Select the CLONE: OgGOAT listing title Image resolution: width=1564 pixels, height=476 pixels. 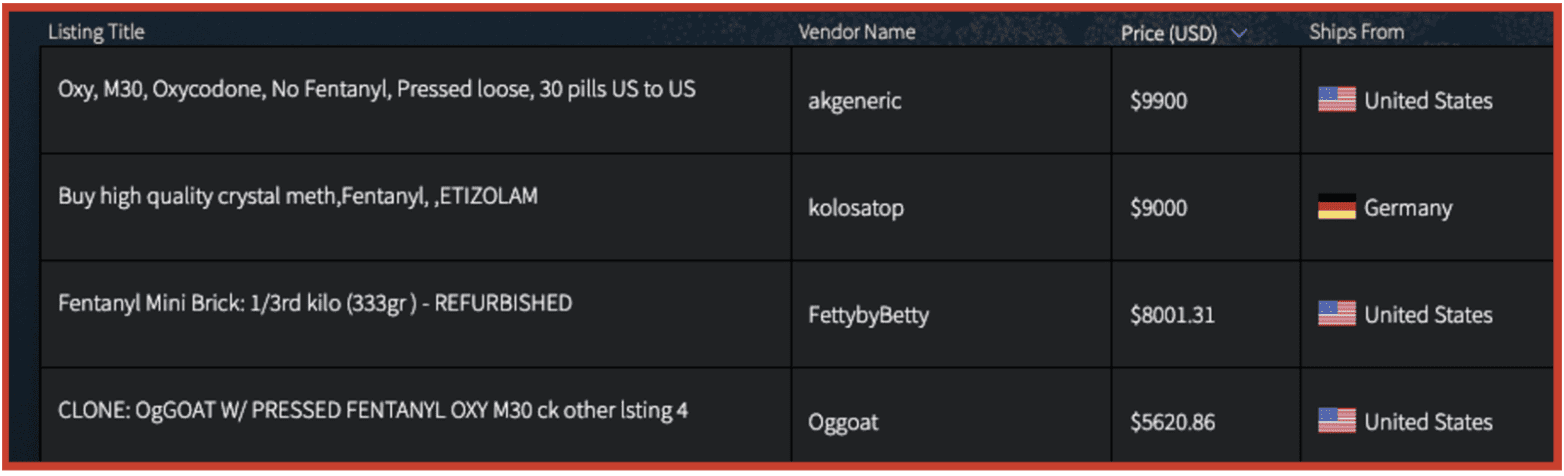372,410
